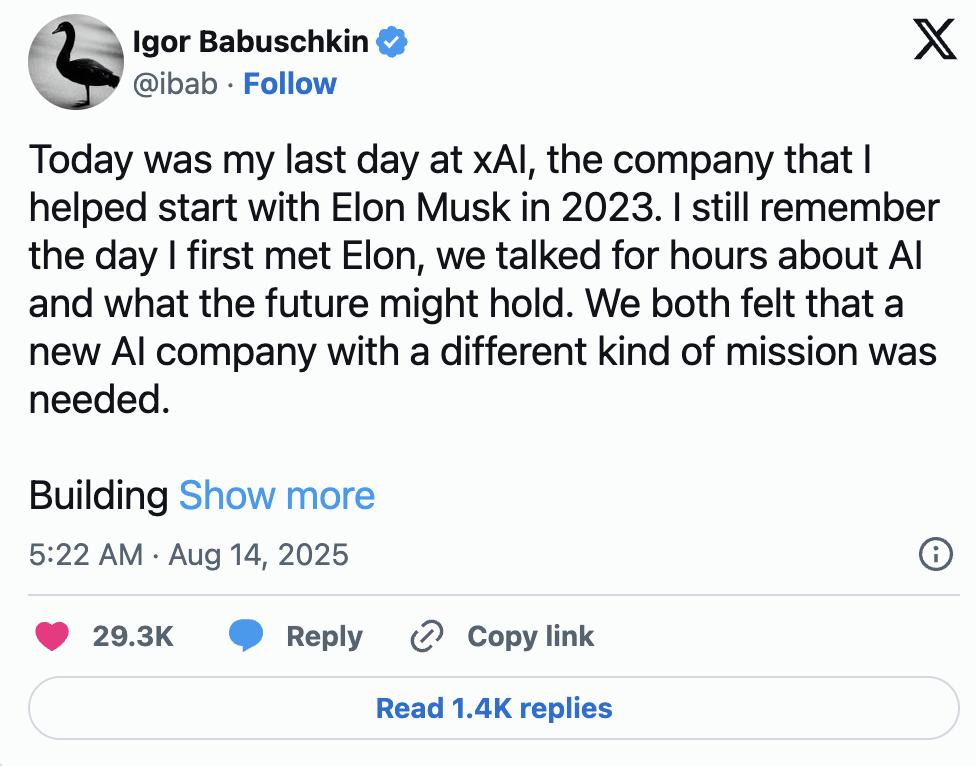The image size is (976, 766).
Task: Click the chain link copy icon
Action: pyautogui.click(x=428, y=636)
